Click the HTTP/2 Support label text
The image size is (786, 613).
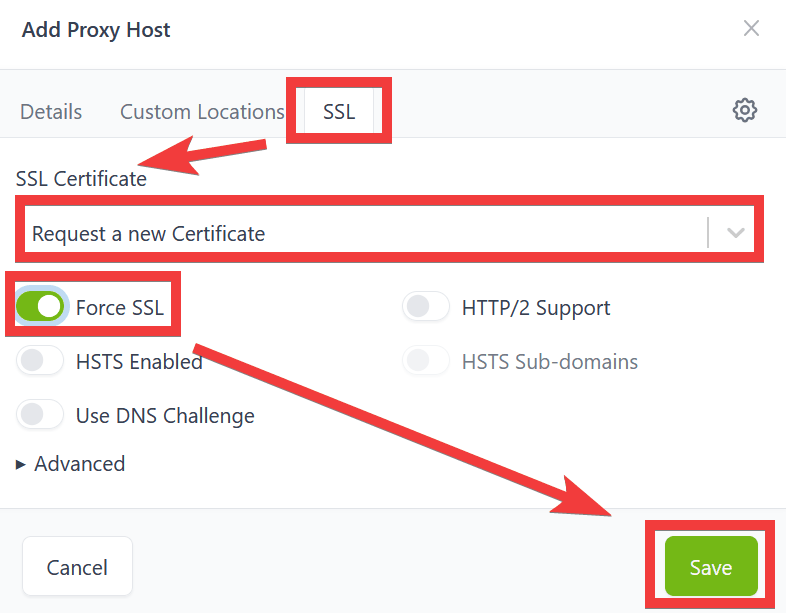pyautogui.click(x=536, y=308)
